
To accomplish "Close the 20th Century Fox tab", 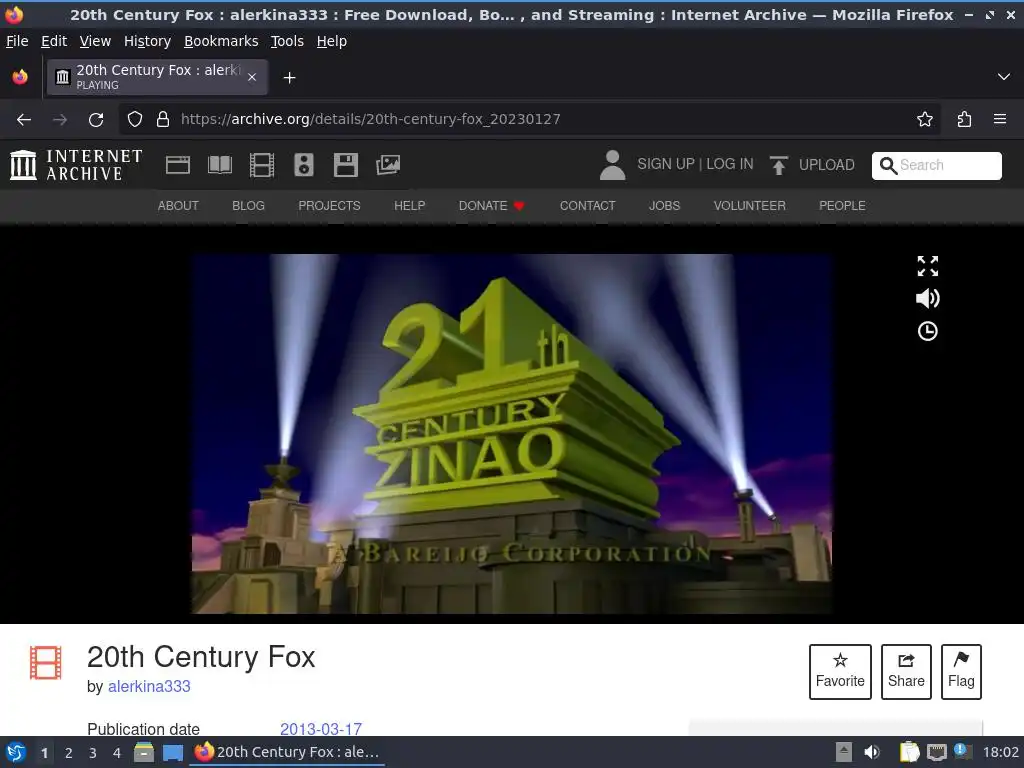I will point(252,77).
